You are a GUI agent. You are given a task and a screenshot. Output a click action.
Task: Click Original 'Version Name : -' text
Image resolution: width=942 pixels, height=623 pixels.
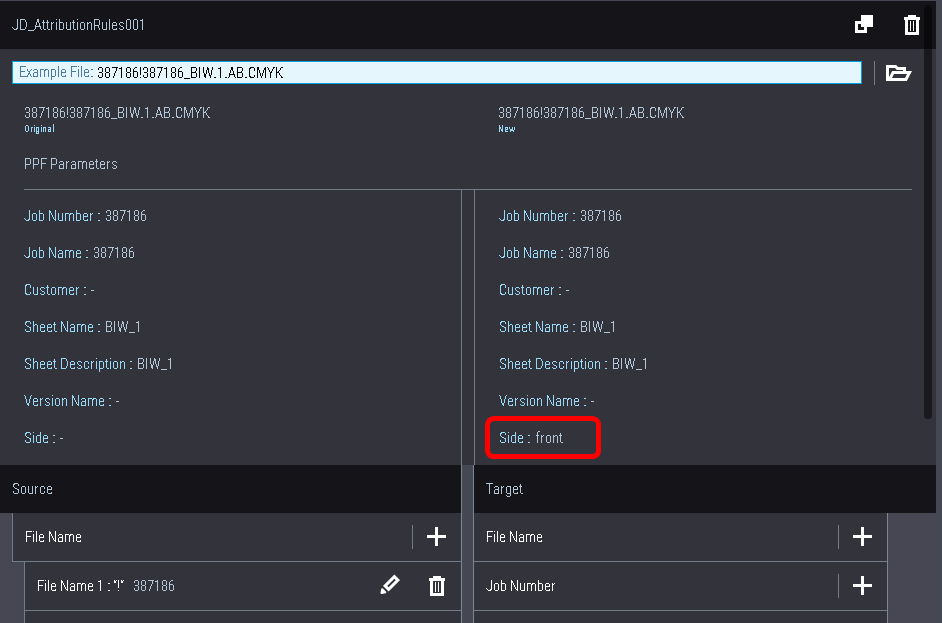coord(71,401)
